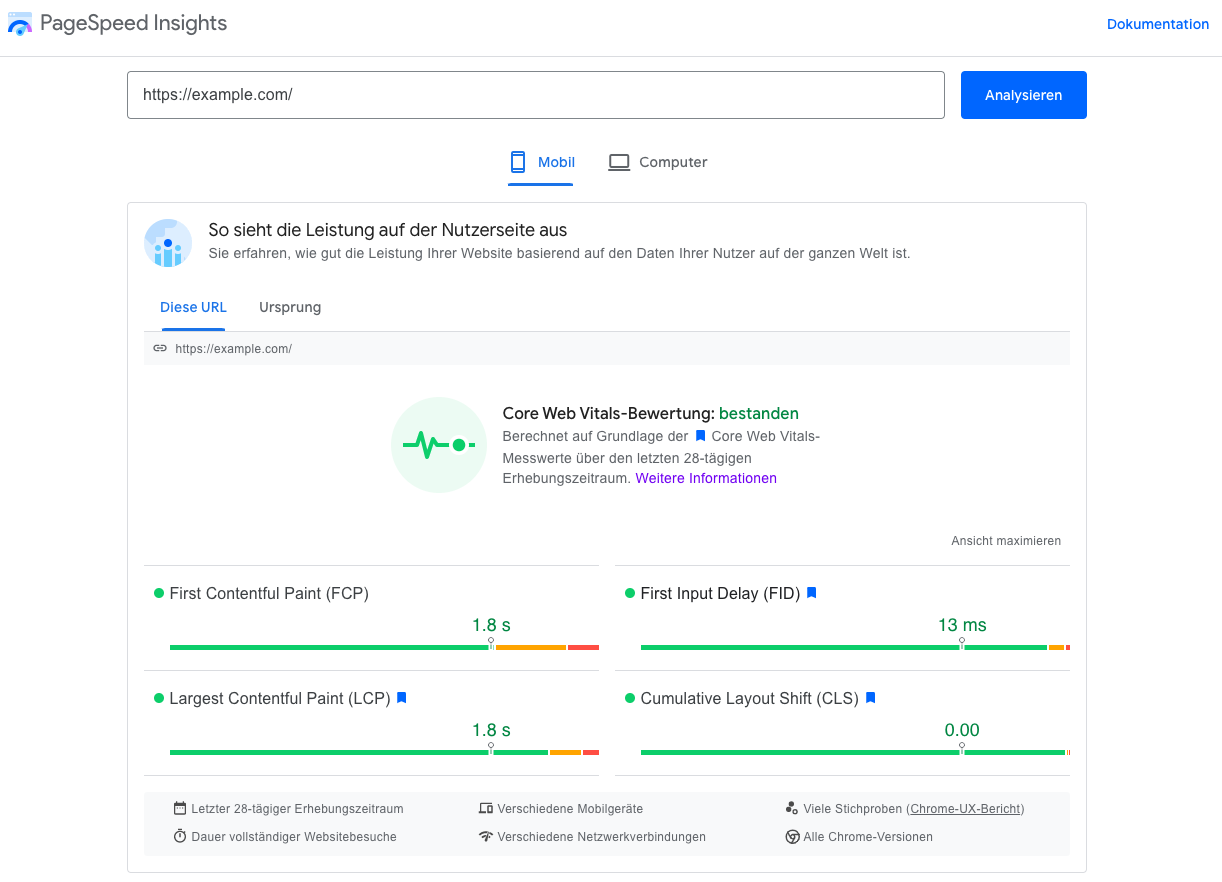
Task: Click the 1.8 s LCP value
Action: click(491, 730)
